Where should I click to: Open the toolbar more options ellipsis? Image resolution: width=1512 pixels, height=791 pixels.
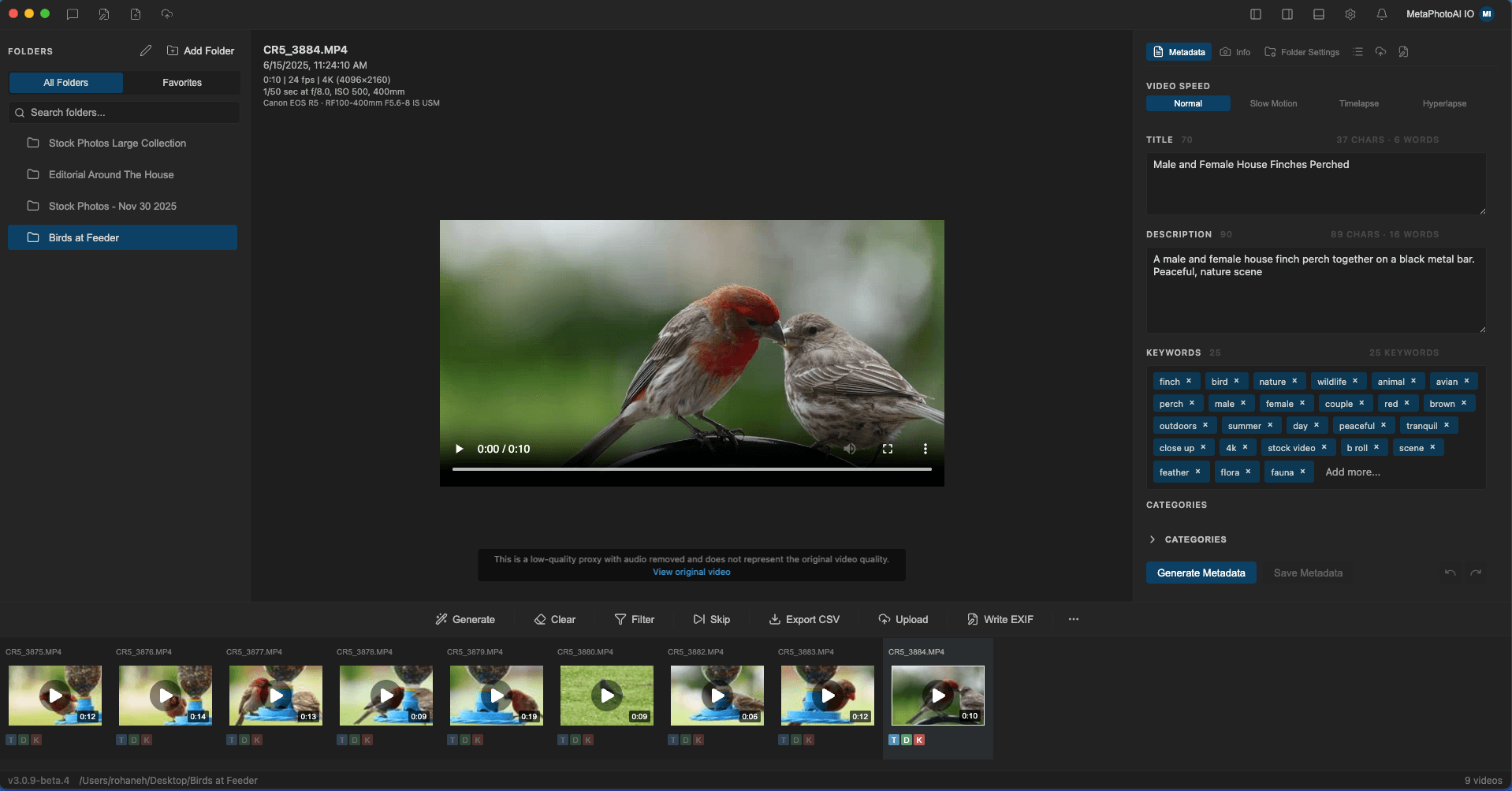[x=1074, y=619]
